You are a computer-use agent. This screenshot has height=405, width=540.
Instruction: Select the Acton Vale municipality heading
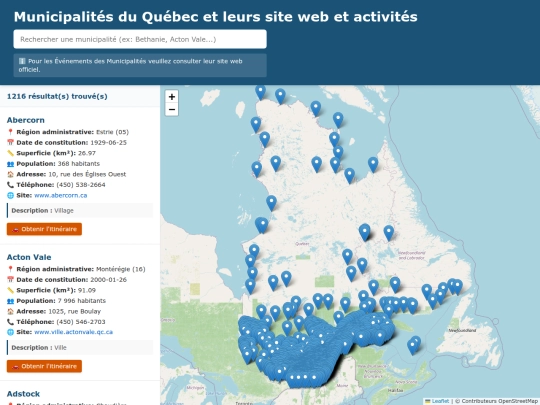click(29, 257)
